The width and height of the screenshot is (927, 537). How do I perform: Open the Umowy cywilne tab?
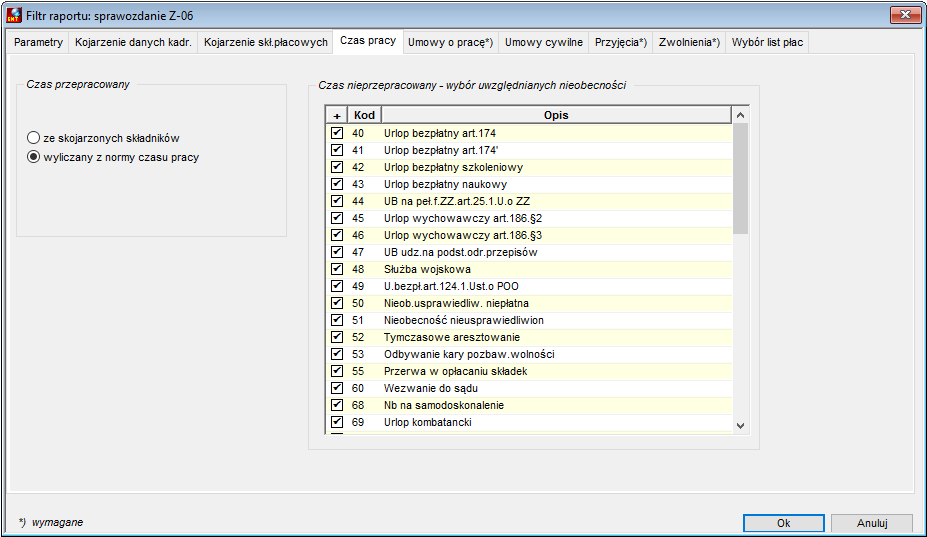pos(544,43)
